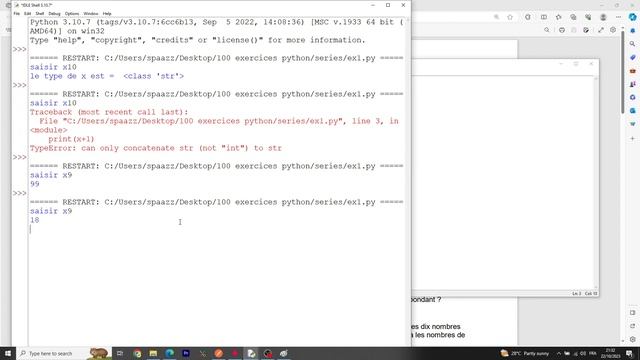Open Edge split screen icon
This screenshot has width=640, height=360.
tap(544, 17)
